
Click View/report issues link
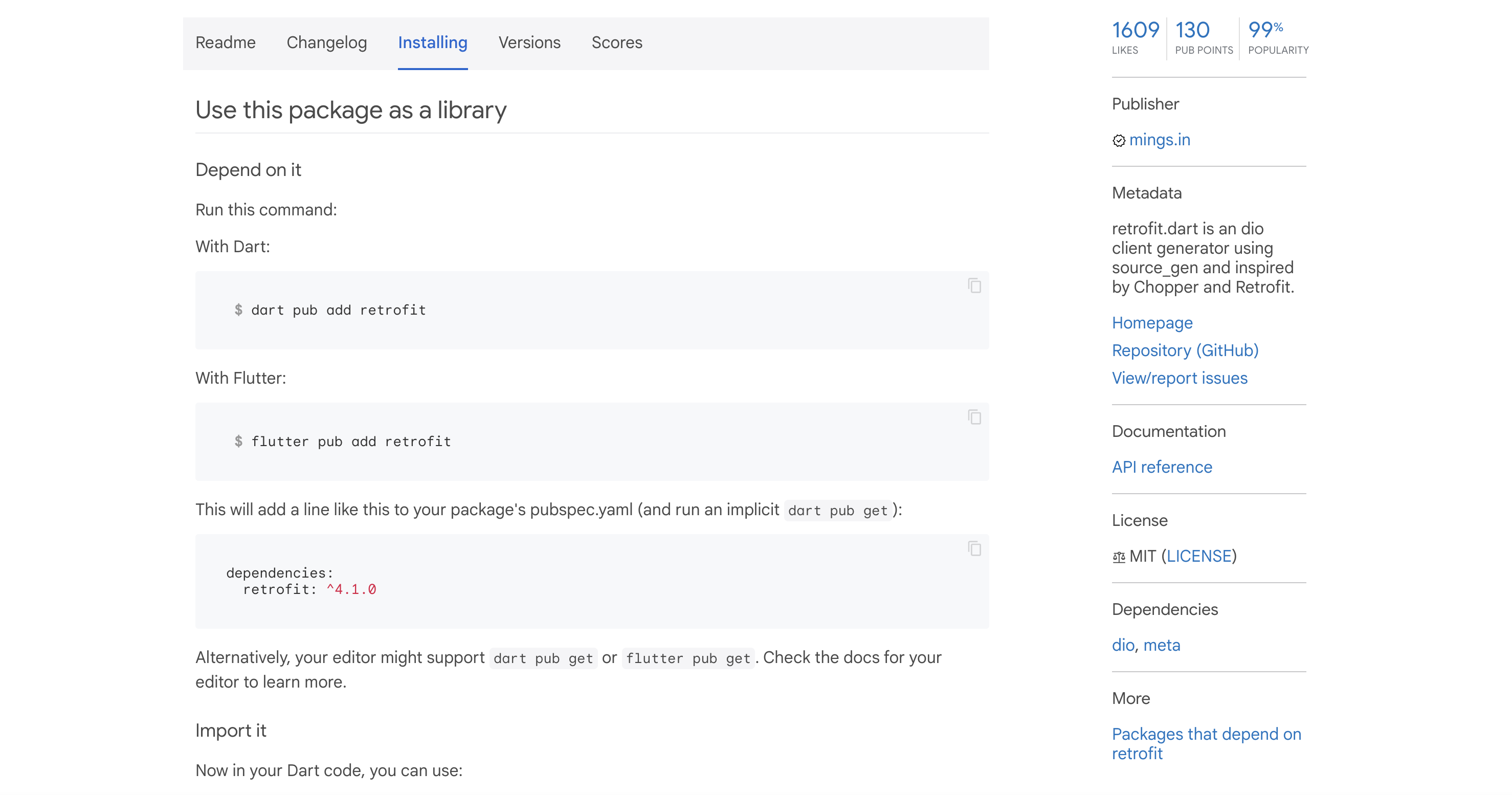(x=1179, y=378)
